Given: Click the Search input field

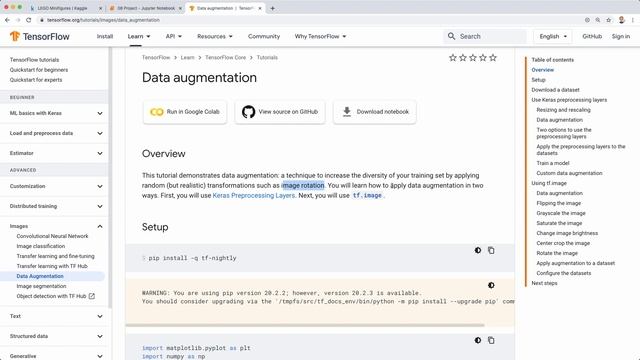Looking at the screenshot, I should (x=485, y=36).
